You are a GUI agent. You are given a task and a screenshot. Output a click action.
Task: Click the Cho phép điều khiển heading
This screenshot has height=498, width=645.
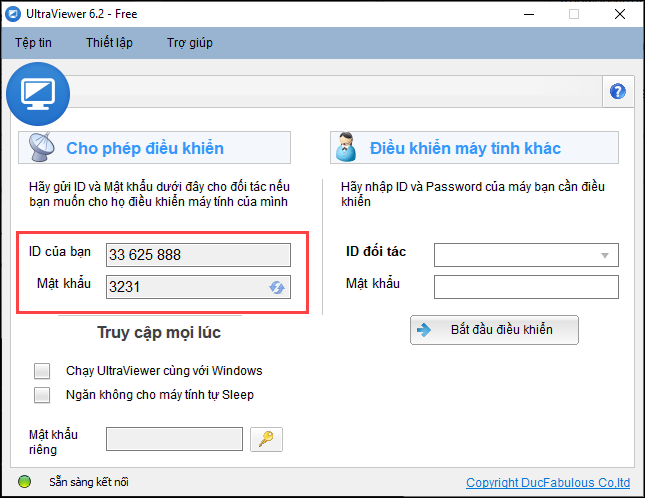[145, 148]
